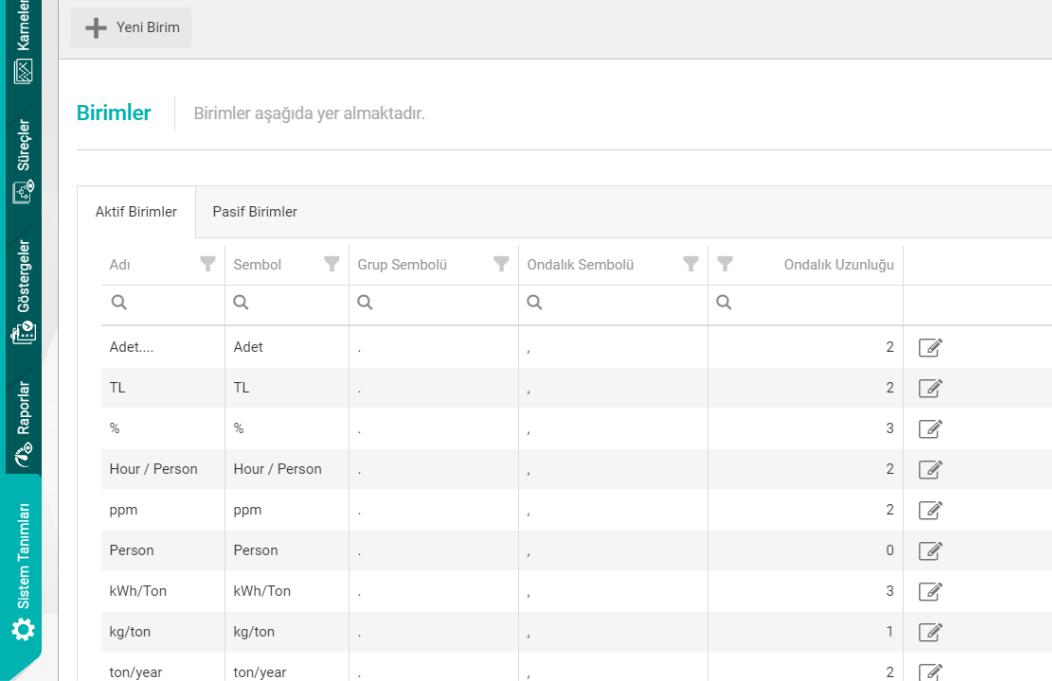Open Göstergeler in the sidebar
Screen dimensions: 1052x681
pos(21,291)
